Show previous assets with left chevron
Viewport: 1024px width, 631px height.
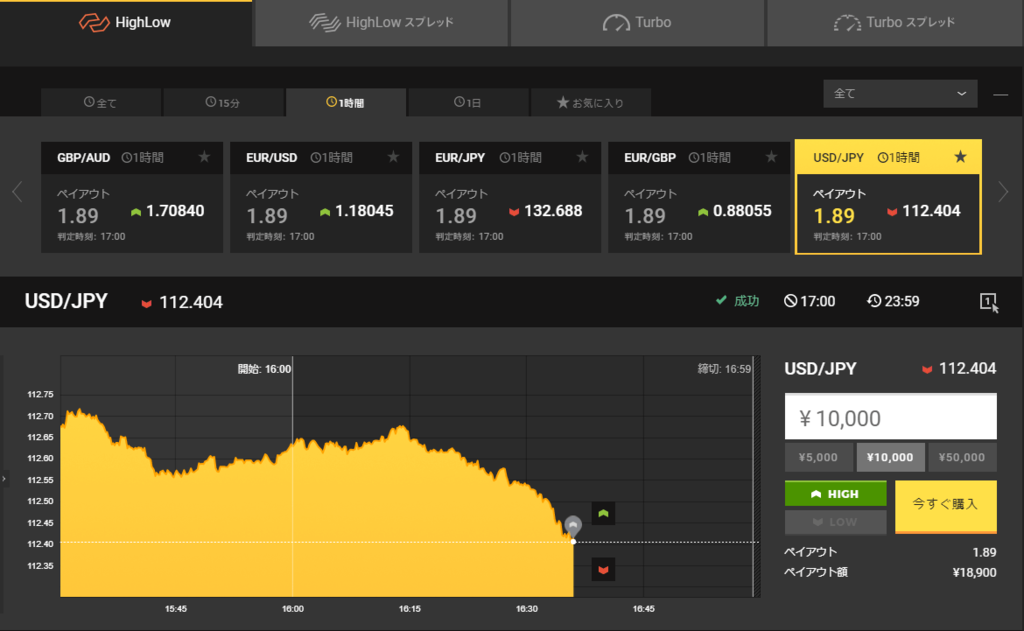18,191
